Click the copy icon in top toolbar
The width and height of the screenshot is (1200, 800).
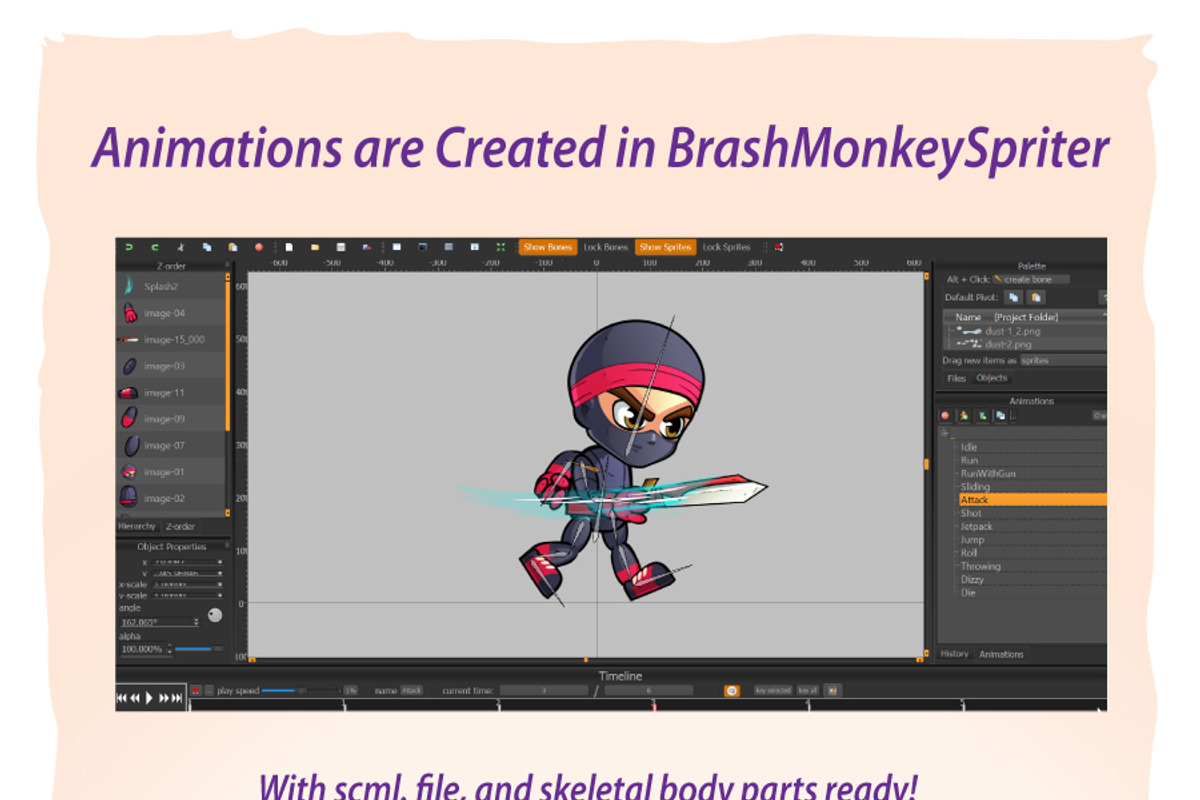207,247
